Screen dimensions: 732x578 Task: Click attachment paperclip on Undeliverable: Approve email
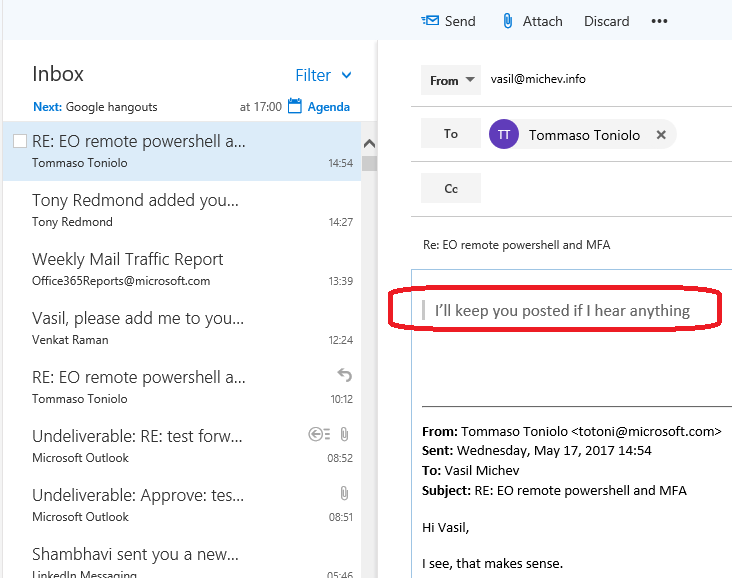tap(344, 493)
